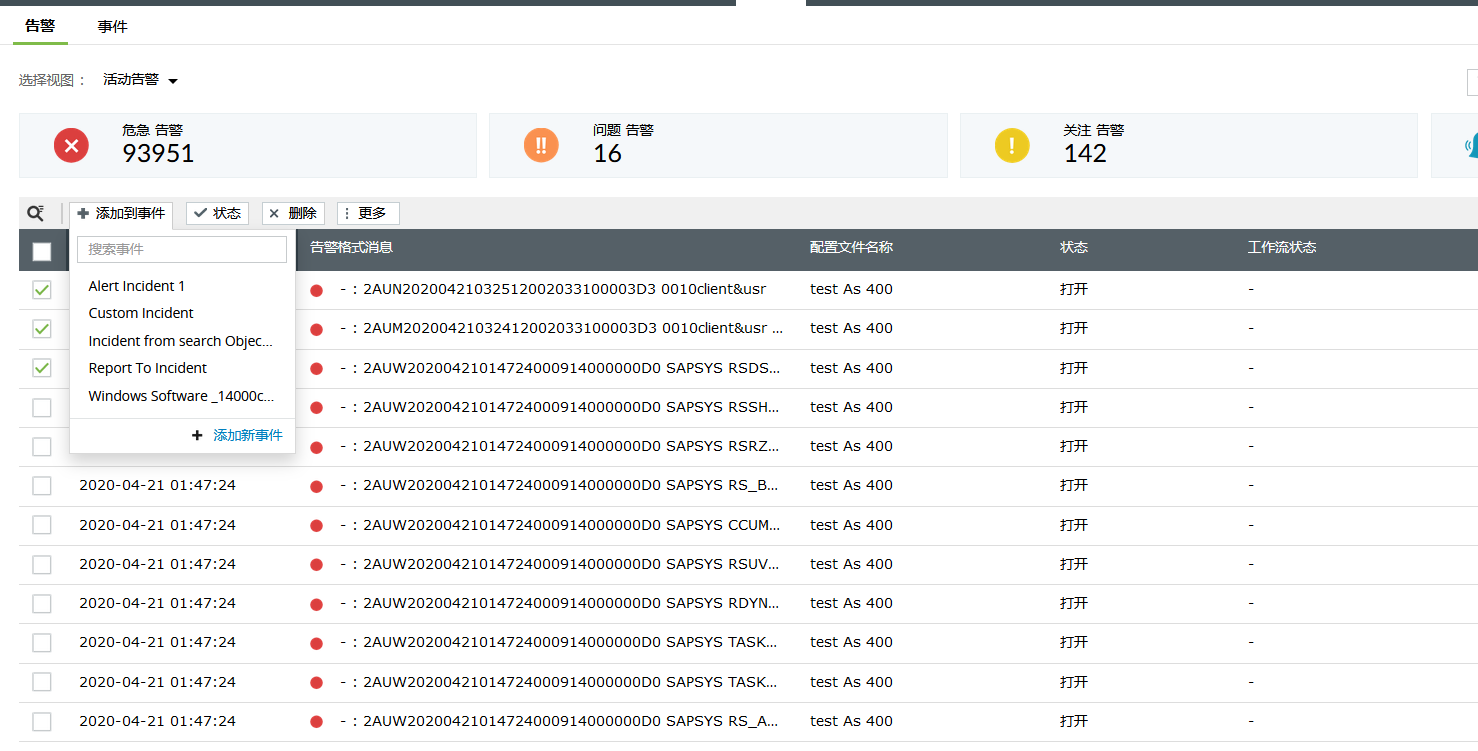
Task: Click into the 搜索事件 search field
Action: [x=182, y=249]
